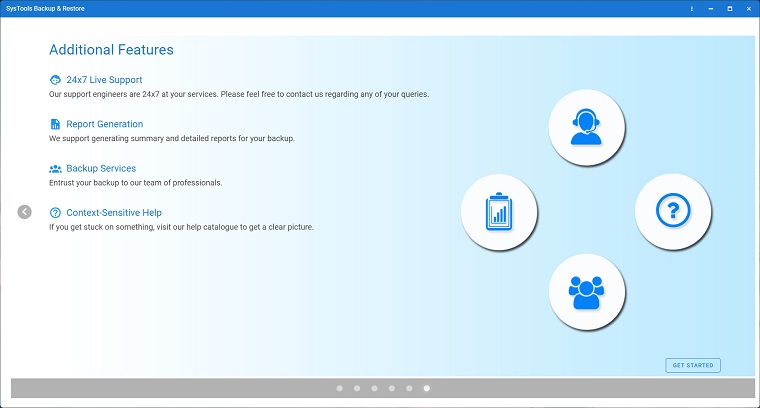
Task: Jump to the first slide dot
Action: [x=339, y=388]
